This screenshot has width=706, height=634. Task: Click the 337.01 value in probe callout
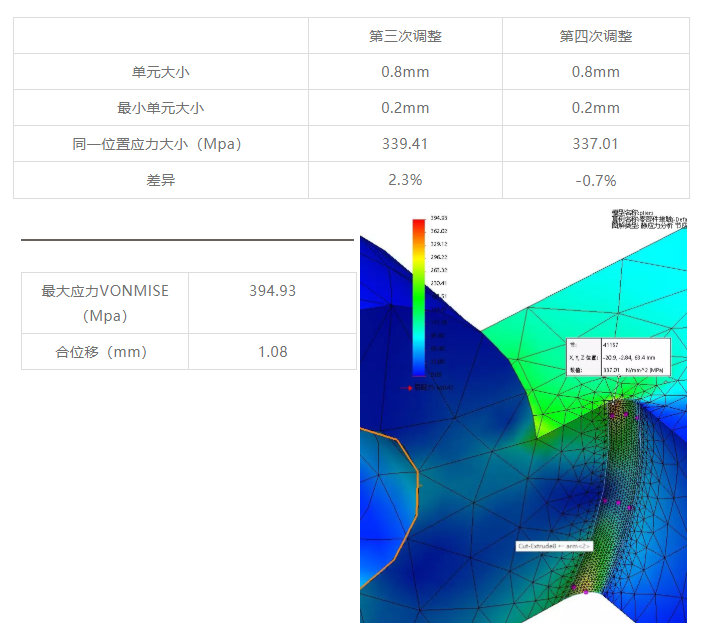click(609, 370)
